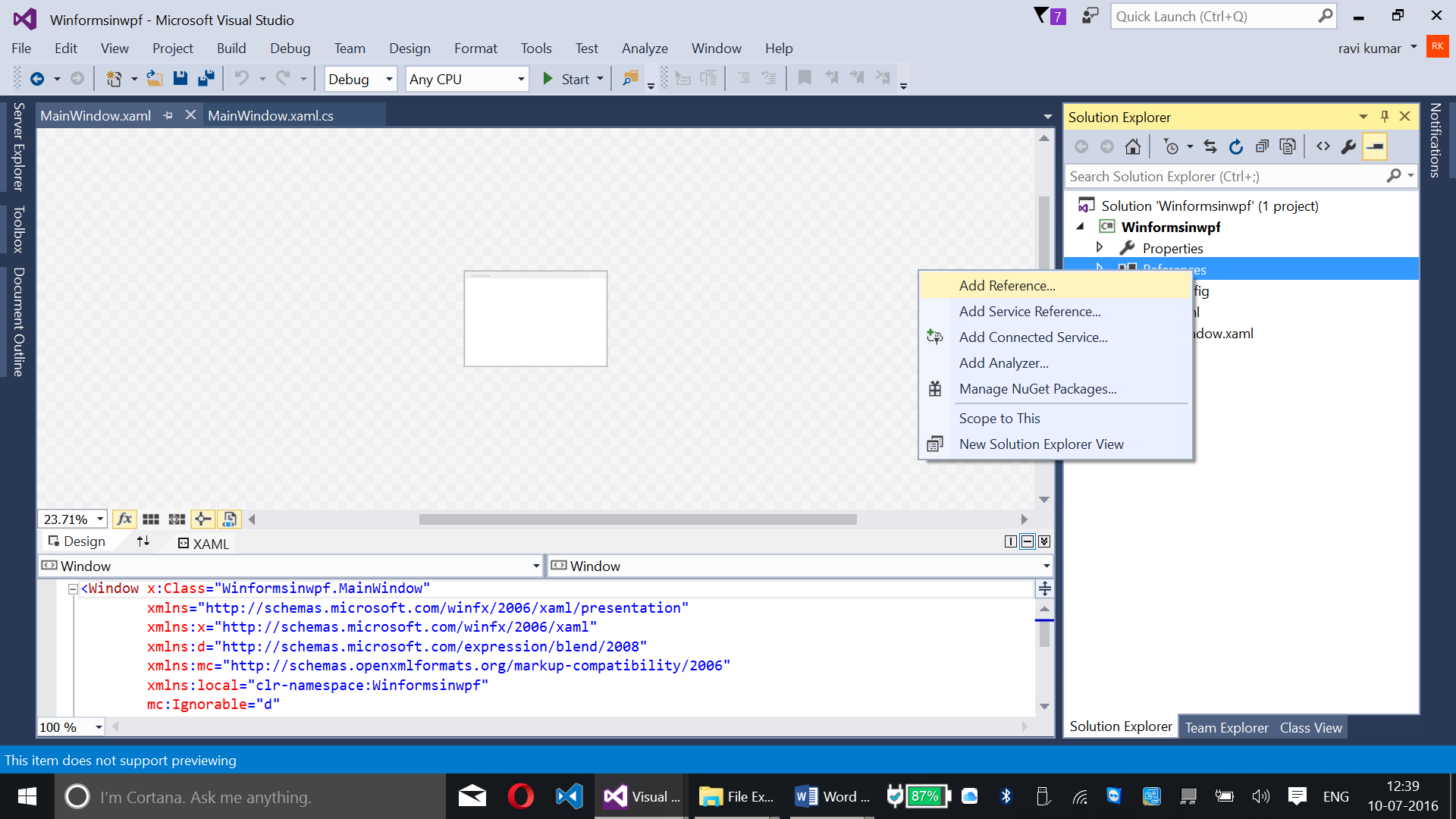Toggle show snap grid button
The width and height of the screenshot is (1456, 819).
click(151, 519)
